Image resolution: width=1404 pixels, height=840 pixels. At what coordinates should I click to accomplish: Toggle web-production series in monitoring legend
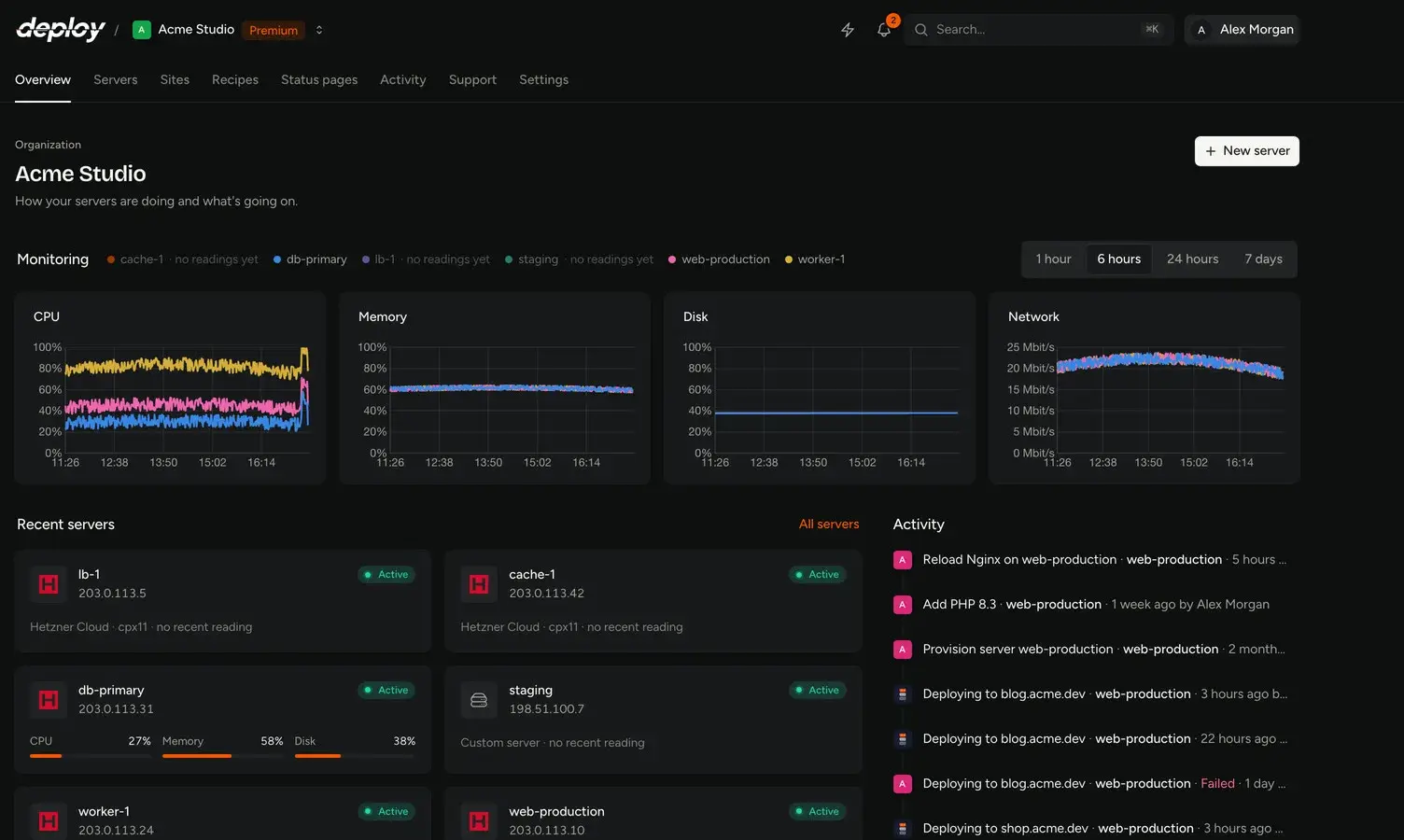point(719,259)
